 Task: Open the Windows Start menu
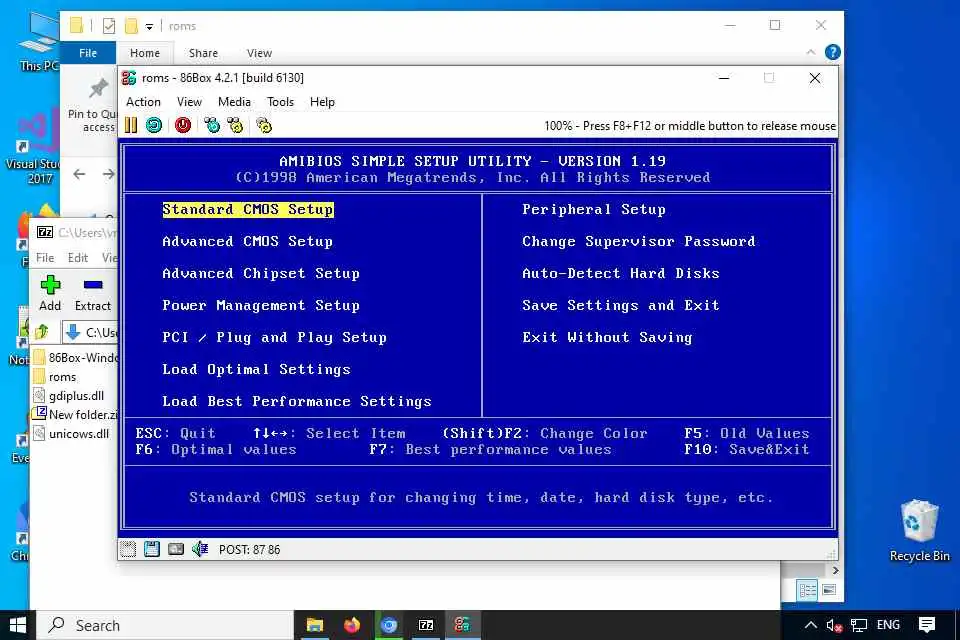tap(18, 625)
